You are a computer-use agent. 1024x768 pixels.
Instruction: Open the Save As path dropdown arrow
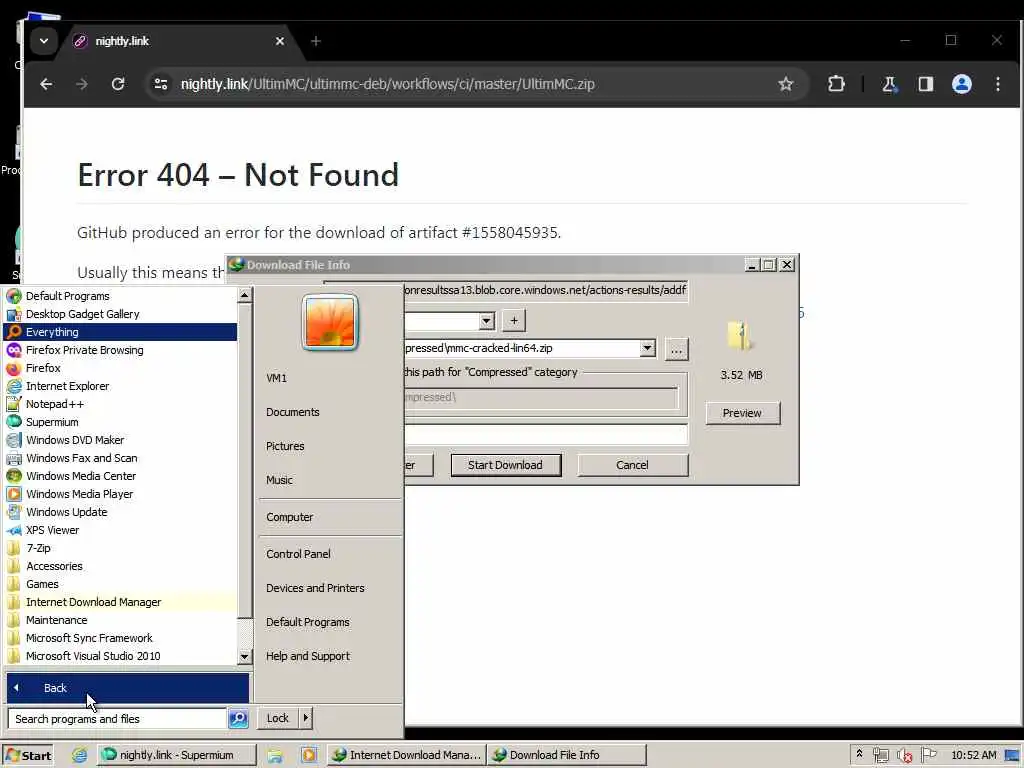click(647, 348)
